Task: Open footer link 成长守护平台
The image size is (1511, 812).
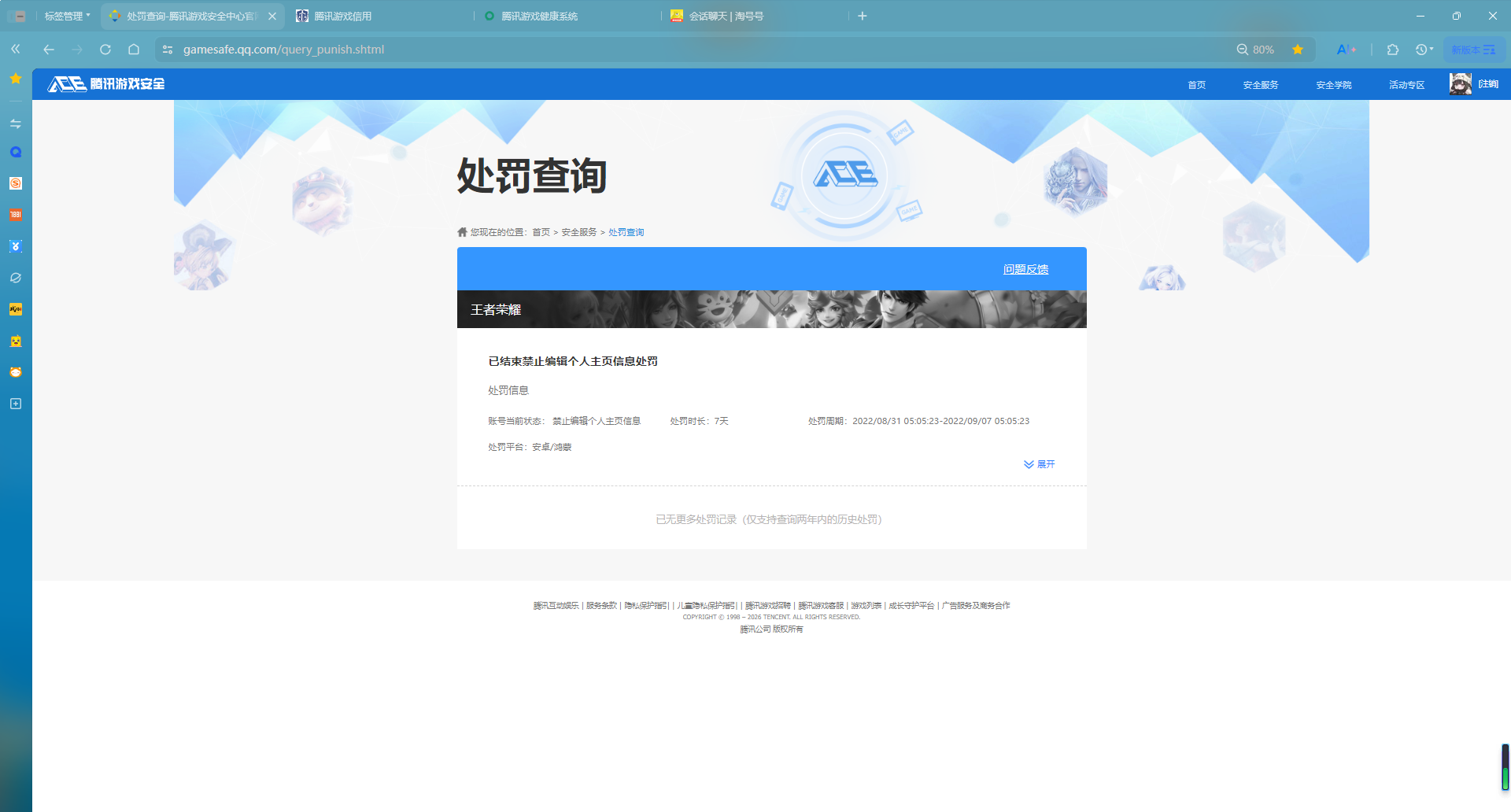Action: point(911,606)
